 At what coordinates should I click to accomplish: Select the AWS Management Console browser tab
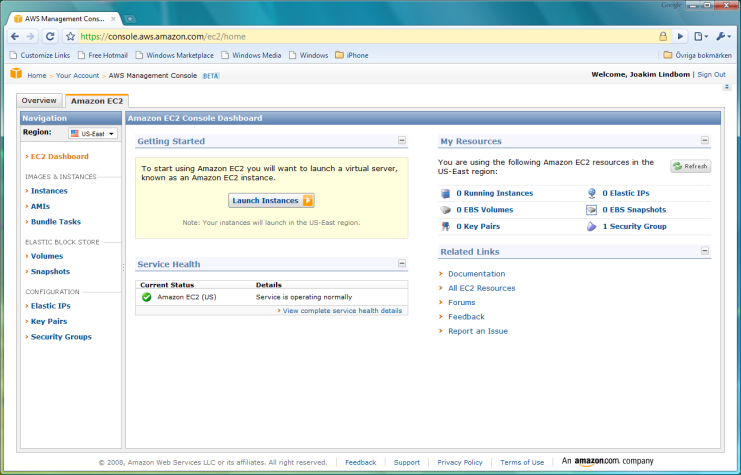(x=65, y=19)
